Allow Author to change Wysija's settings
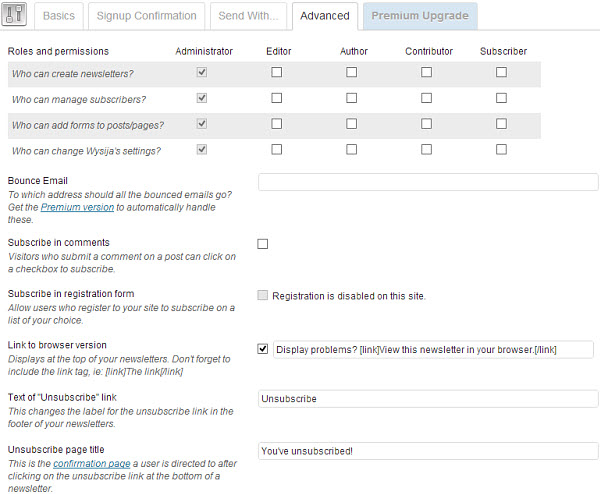This screenshot has height=494, width=600. coord(352,150)
